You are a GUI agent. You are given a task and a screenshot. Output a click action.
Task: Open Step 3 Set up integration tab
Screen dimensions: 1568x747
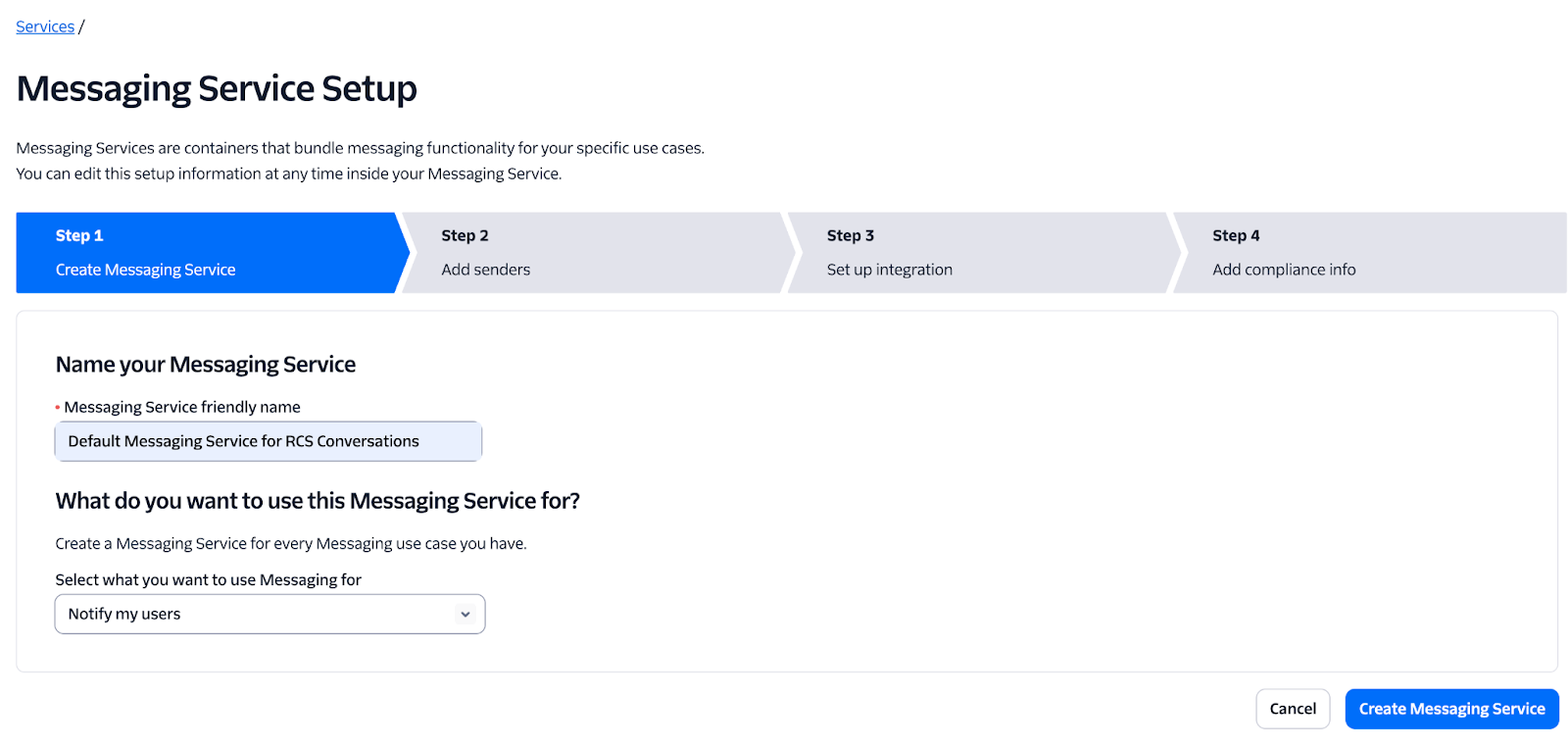978,253
